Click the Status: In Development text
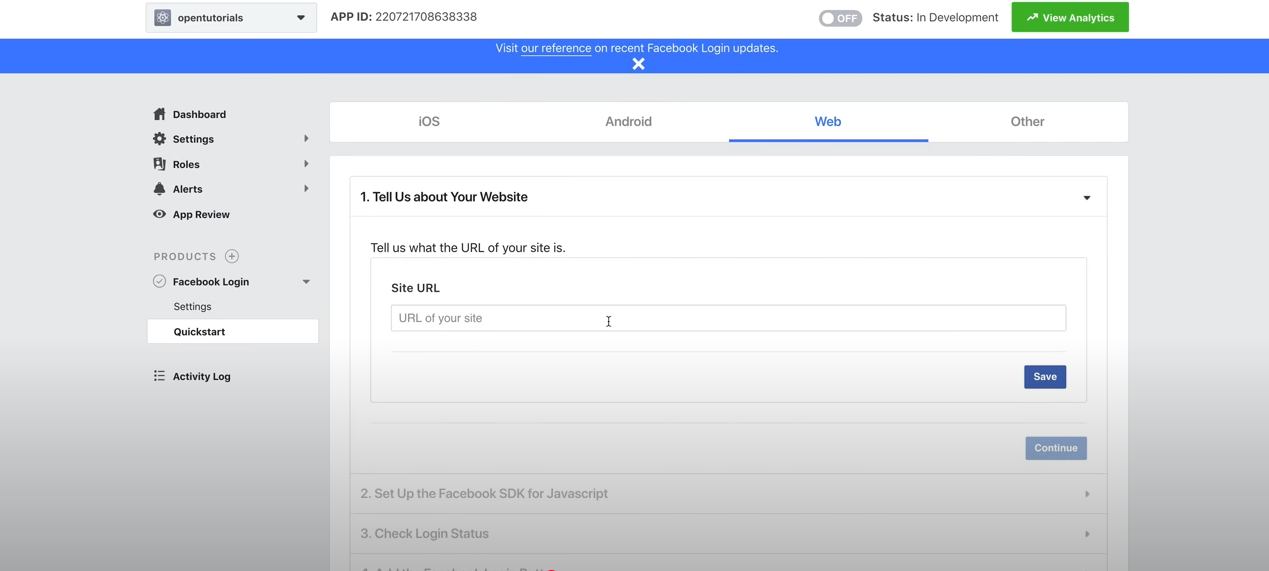 point(935,17)
